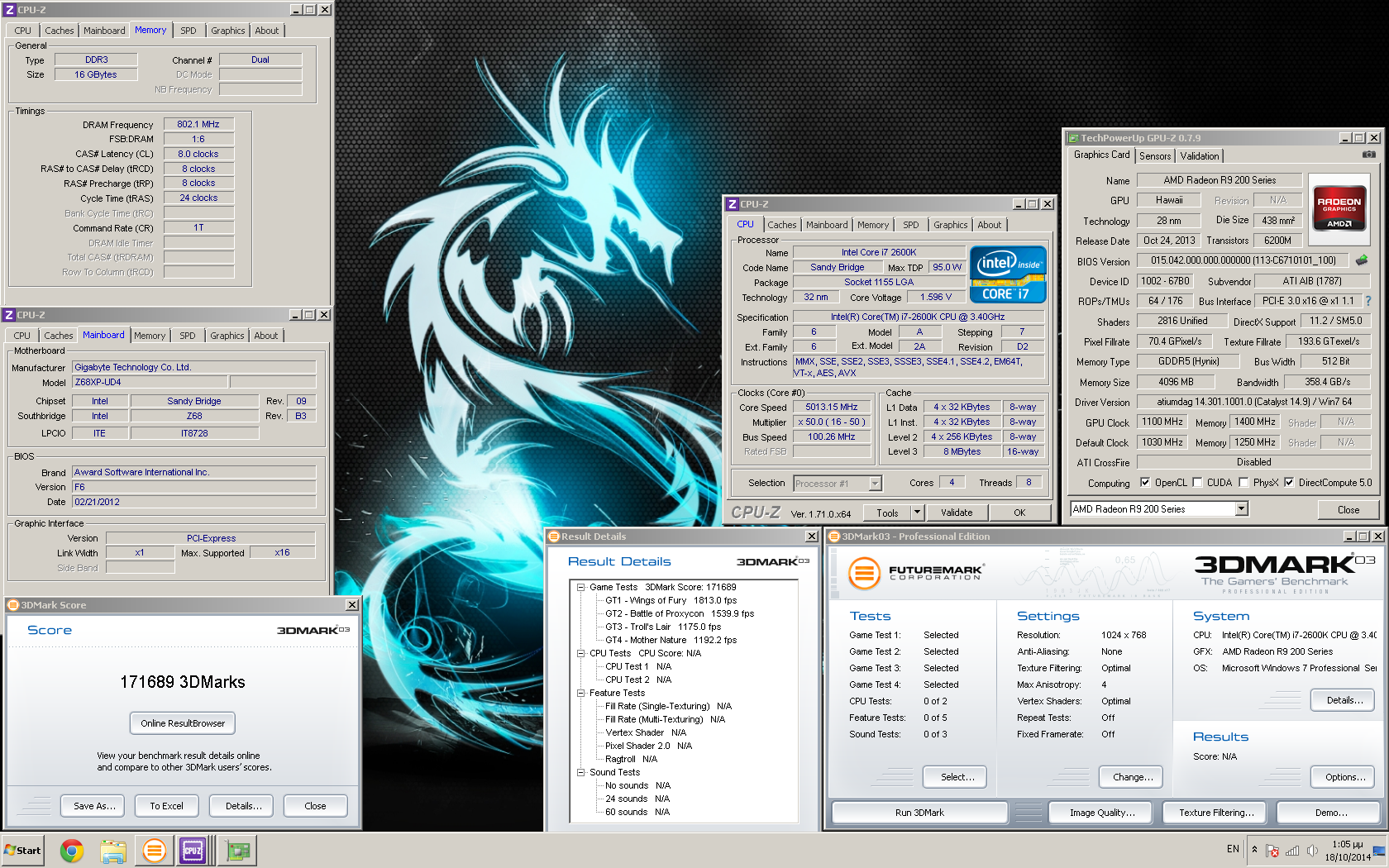Open the Mainboard tab in the CPU-Z Memory window
The image size is (1389, 868).
104,31
